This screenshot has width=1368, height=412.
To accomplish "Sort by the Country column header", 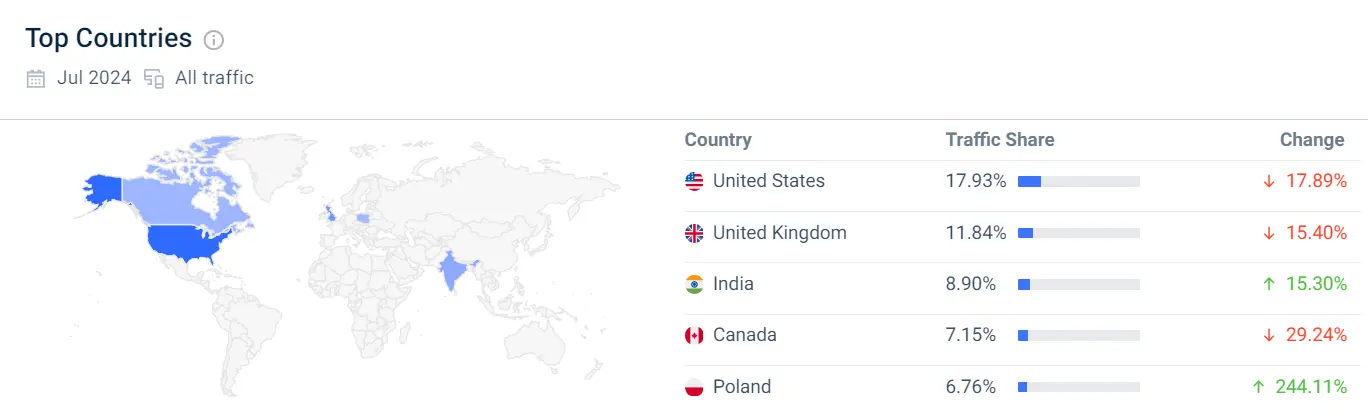I will coord(718,140).
